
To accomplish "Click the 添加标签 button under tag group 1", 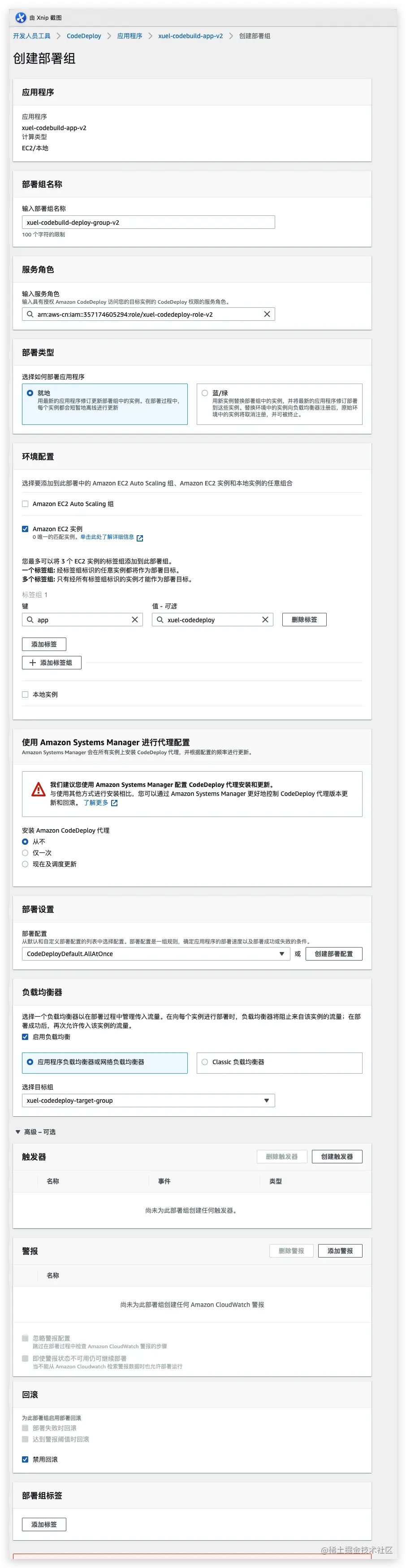I will coord(44,644).
